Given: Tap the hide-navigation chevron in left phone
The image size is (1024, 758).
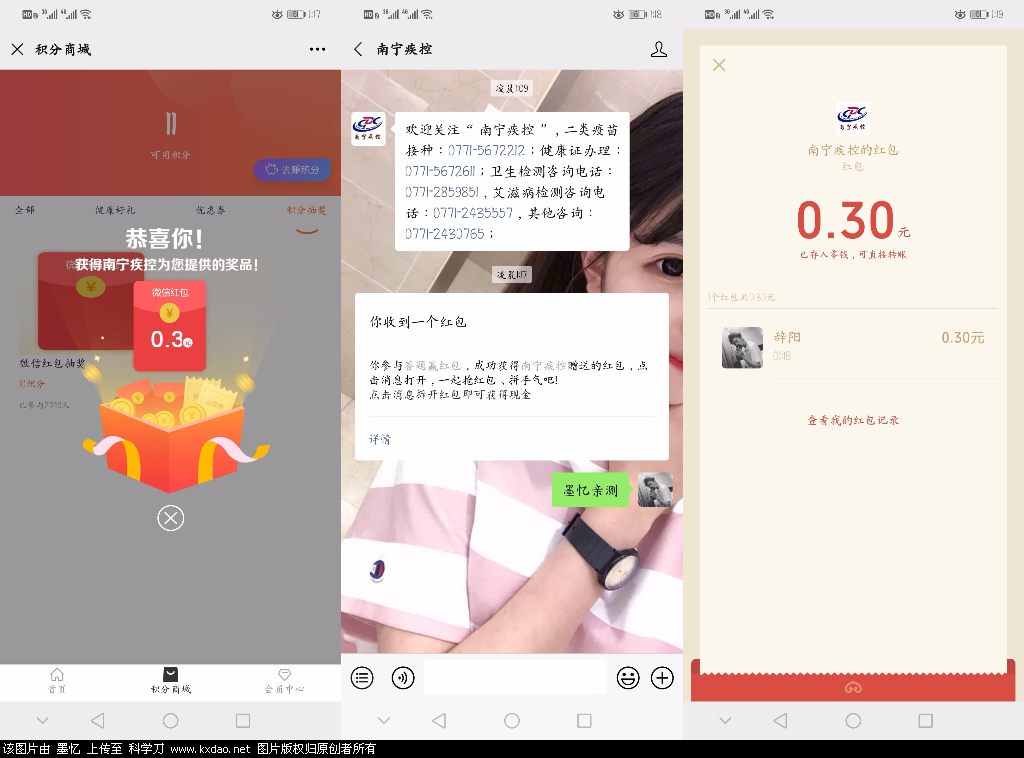Looking at the screenshot, I should [42, 720].
